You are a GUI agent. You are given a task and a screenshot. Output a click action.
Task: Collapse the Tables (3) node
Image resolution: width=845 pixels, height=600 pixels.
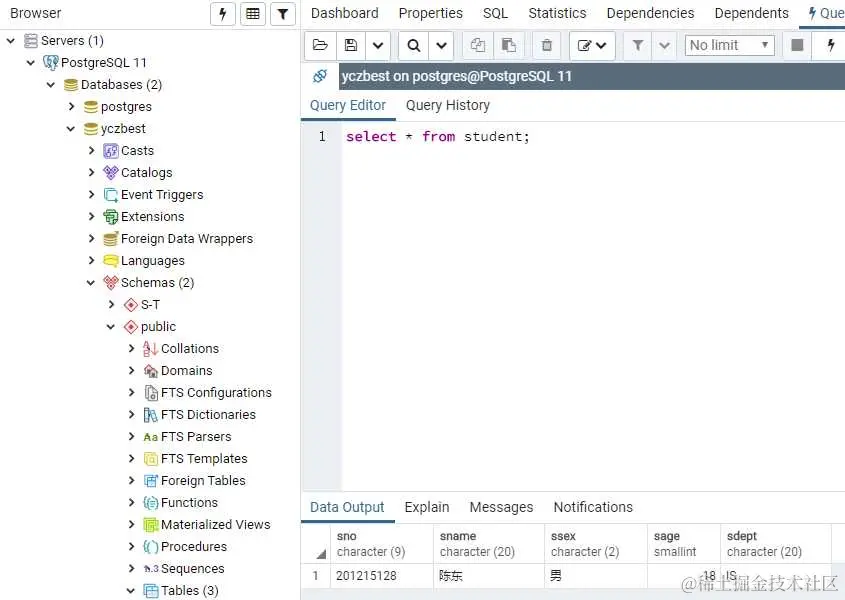click(130, 591)
